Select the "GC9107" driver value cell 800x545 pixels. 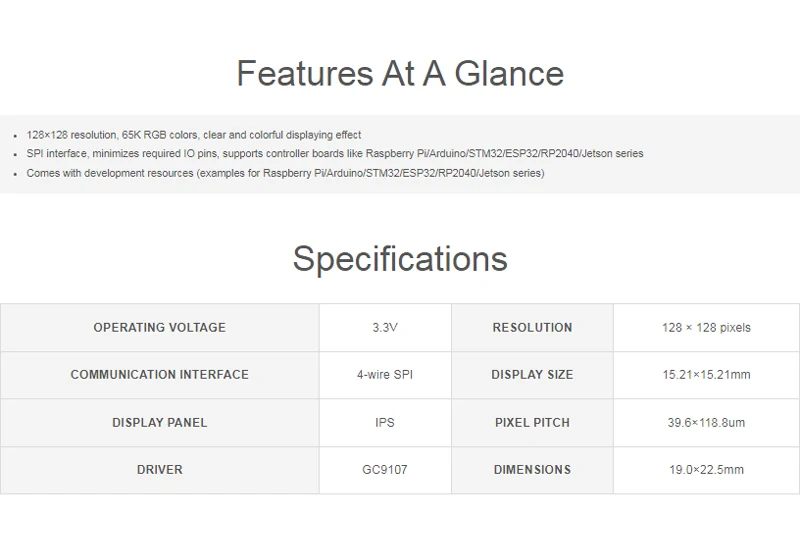pos(385,470)
